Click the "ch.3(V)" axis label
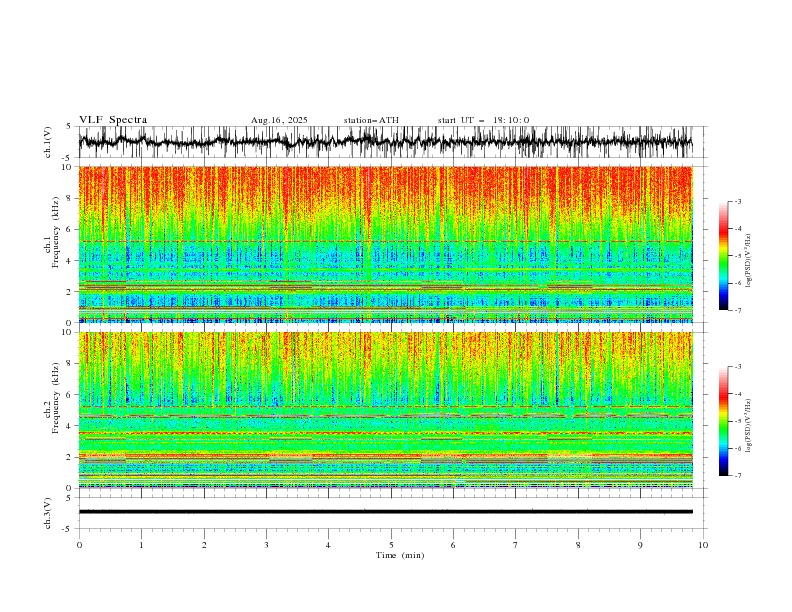Screen dimensions: 792x612 click(x=48, y=513)
